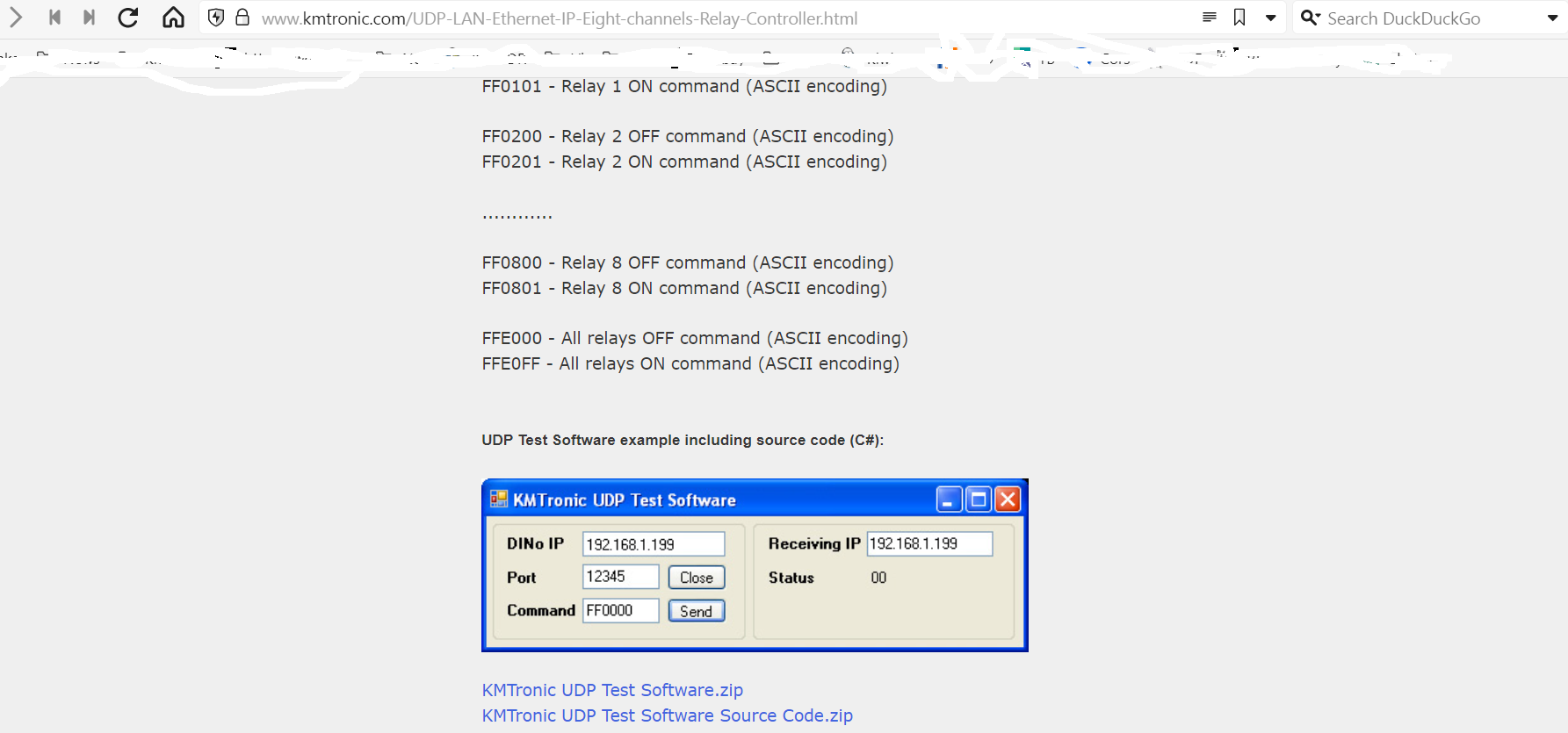Click the Status value 00

pyautogui.click(x=878, y=578)
